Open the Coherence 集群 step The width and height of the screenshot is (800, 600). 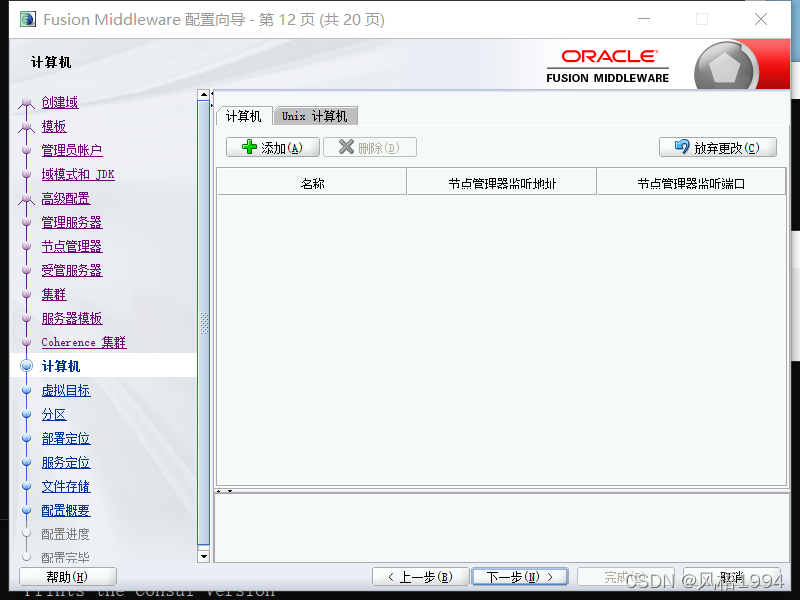[84, 342]
